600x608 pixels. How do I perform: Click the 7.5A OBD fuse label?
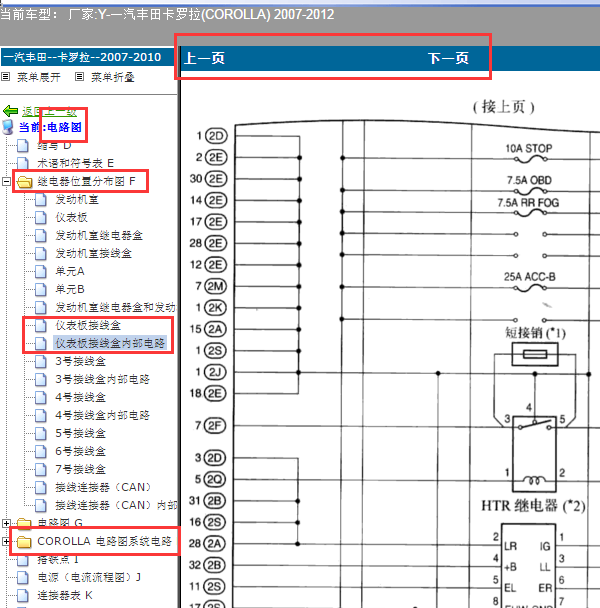coord(529,180)
